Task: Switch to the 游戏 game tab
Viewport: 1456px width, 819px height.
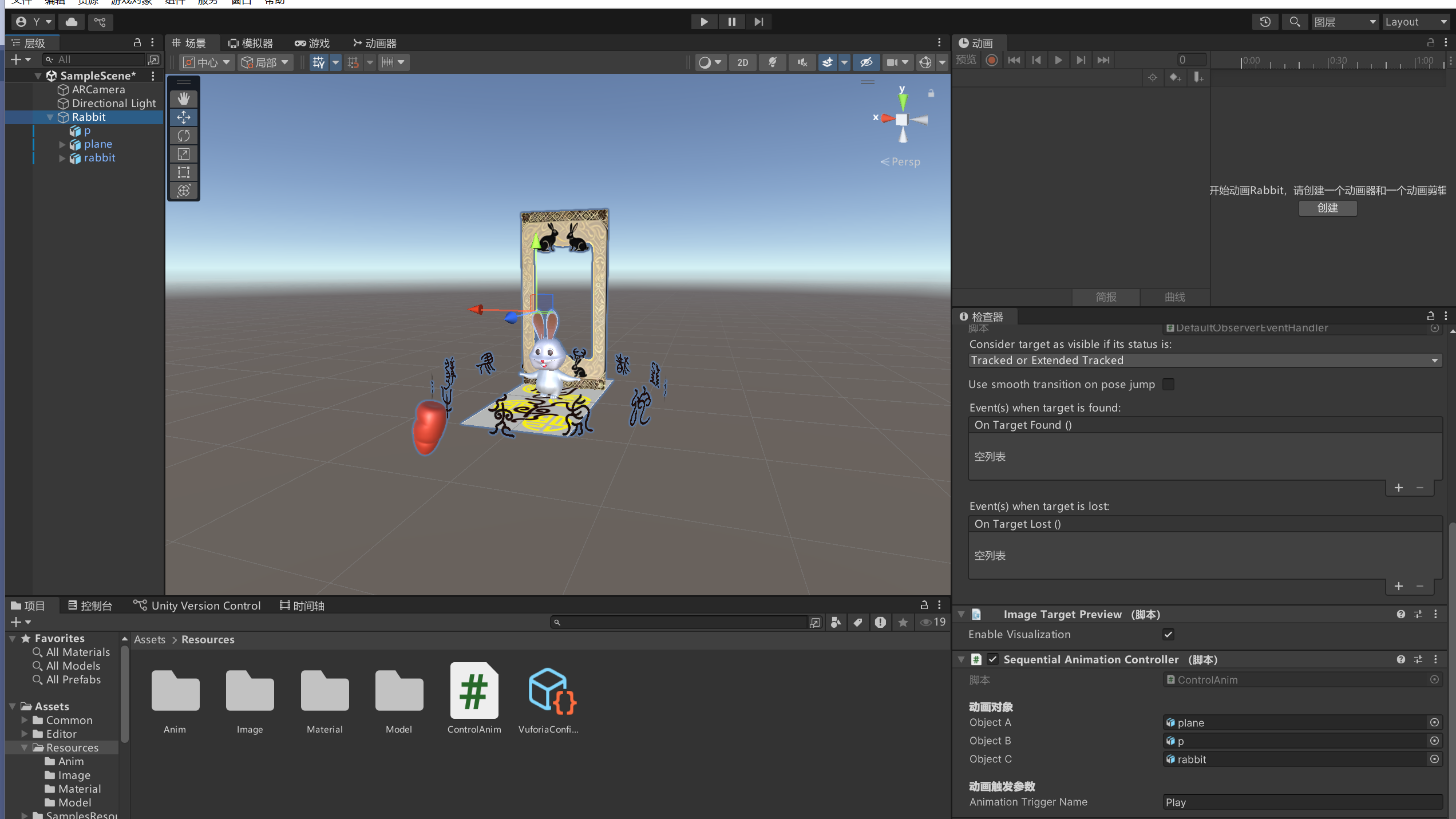Action: [x=312, y=43]
